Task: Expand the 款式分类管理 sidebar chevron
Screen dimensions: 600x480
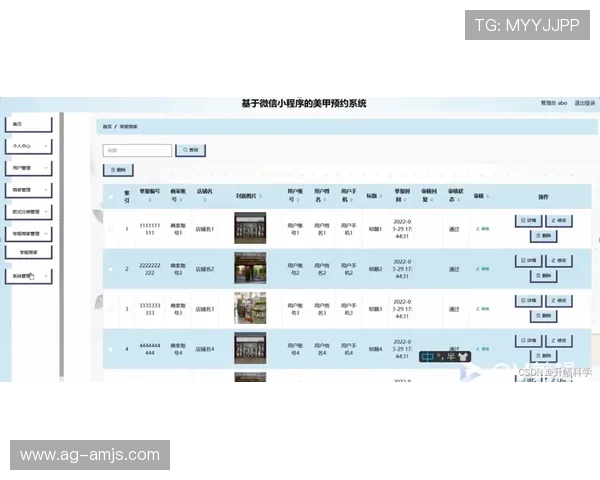Action: click(46, 211)
